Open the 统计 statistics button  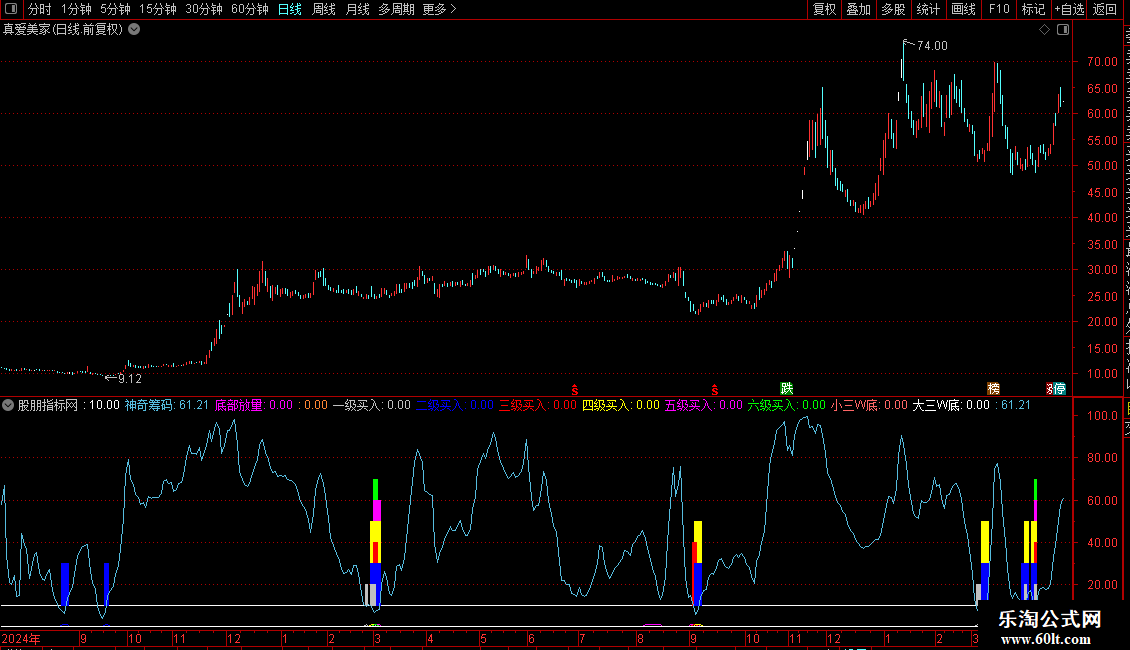point(927,9)
